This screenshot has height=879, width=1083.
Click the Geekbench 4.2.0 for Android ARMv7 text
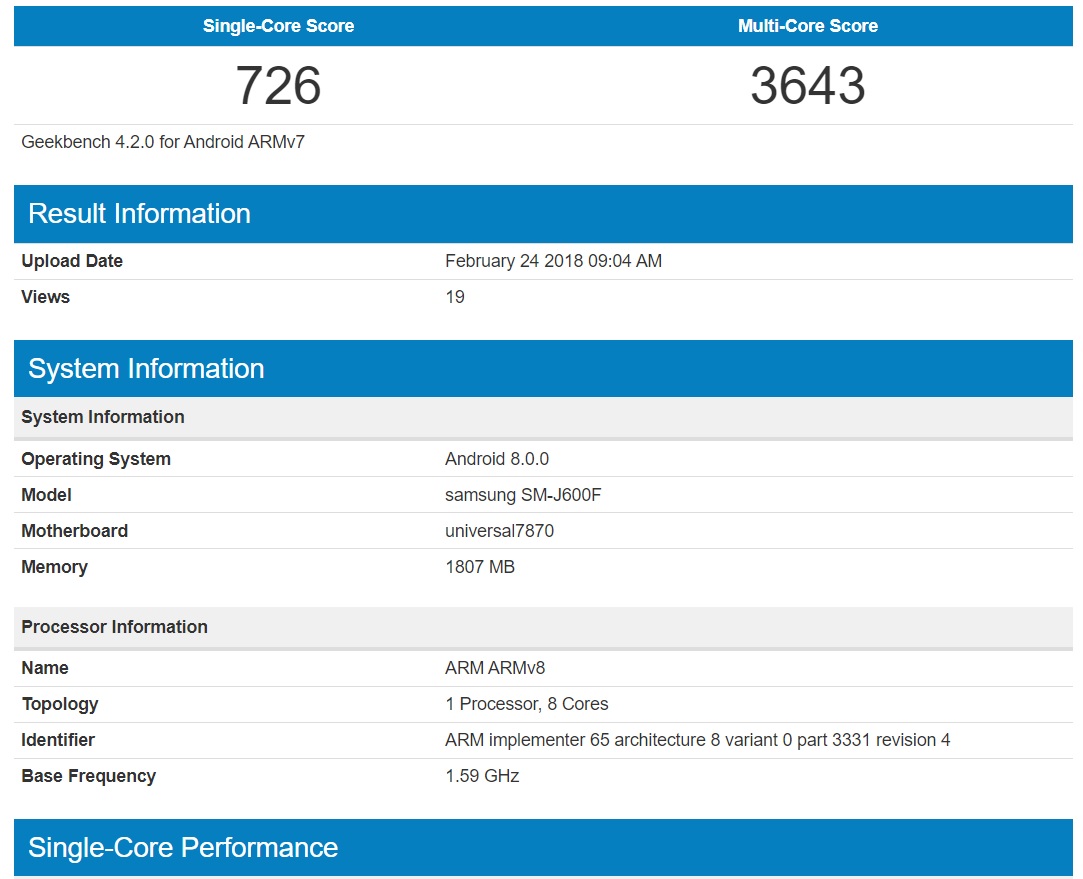pos(163,142)
